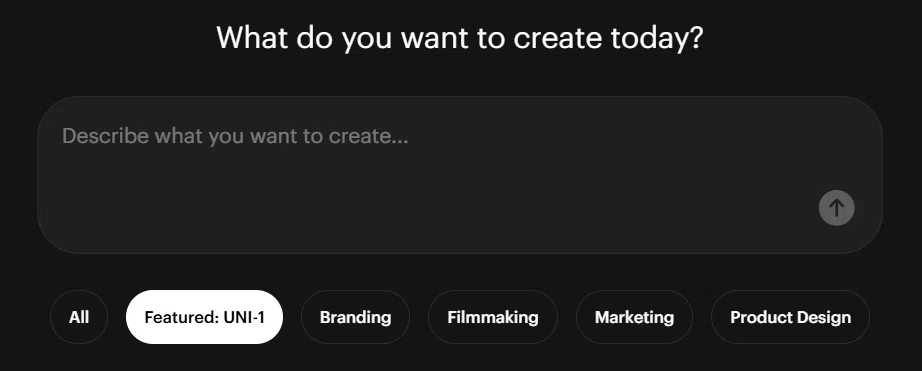Pick the Product Design chip

tap(790, 317)
